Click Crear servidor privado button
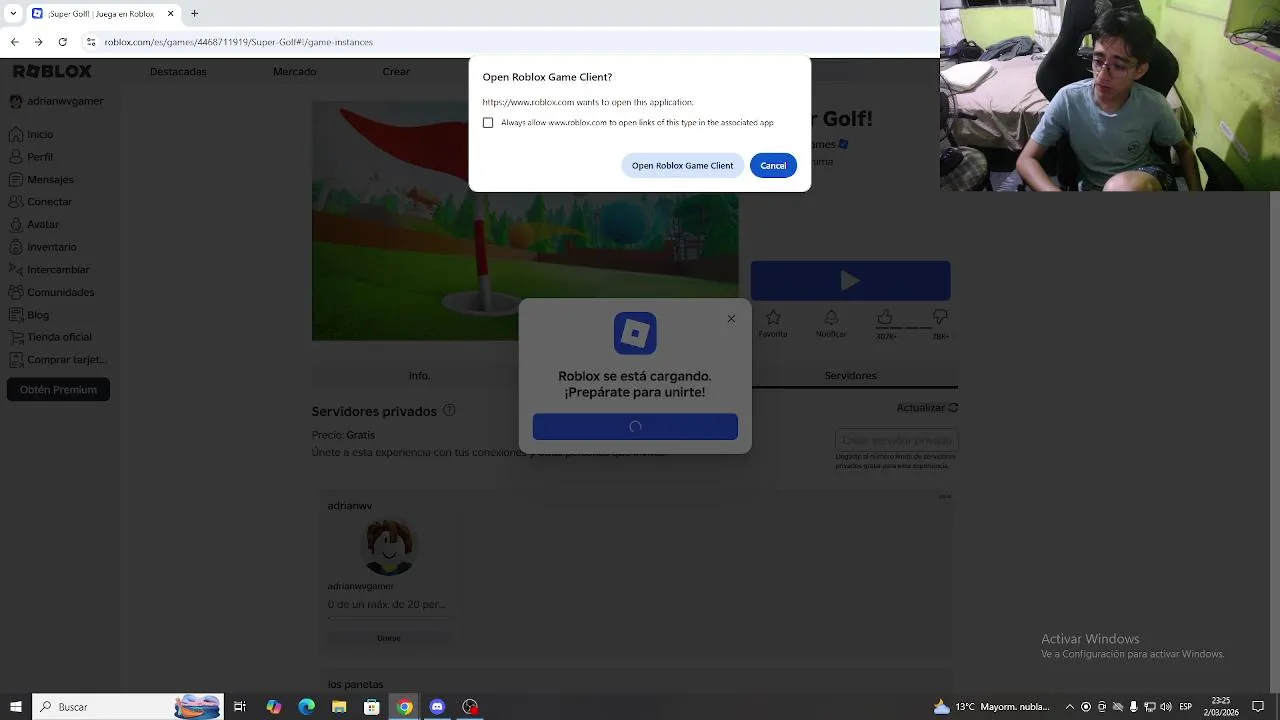 point(897,440)
